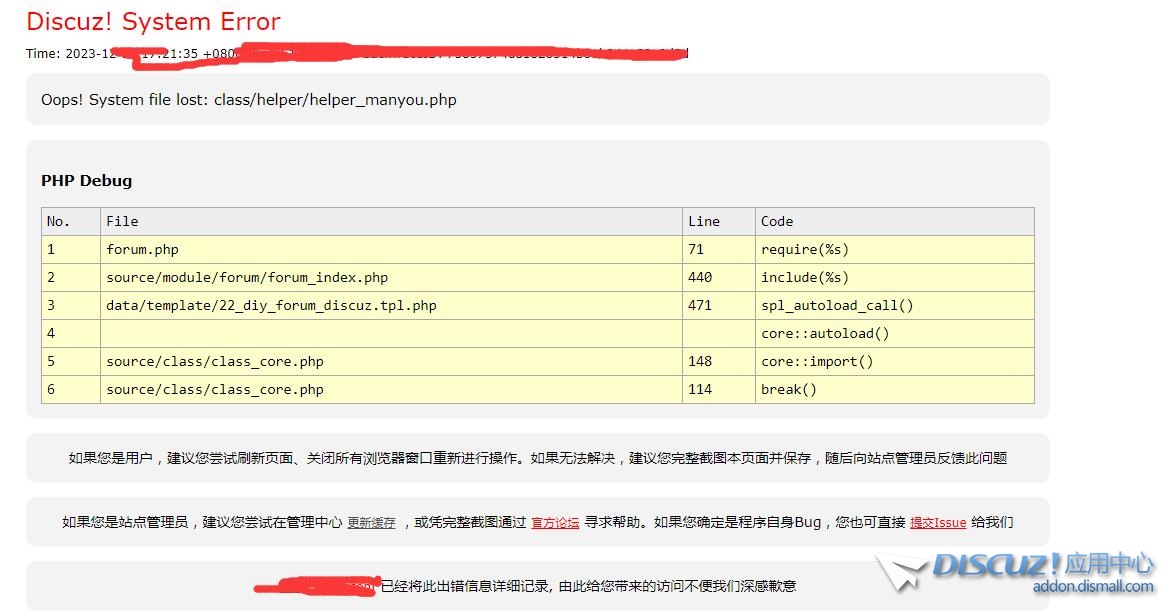The image size is (1172, 612).
Task: Click the break() code cell
Action: tap(789, 390)
